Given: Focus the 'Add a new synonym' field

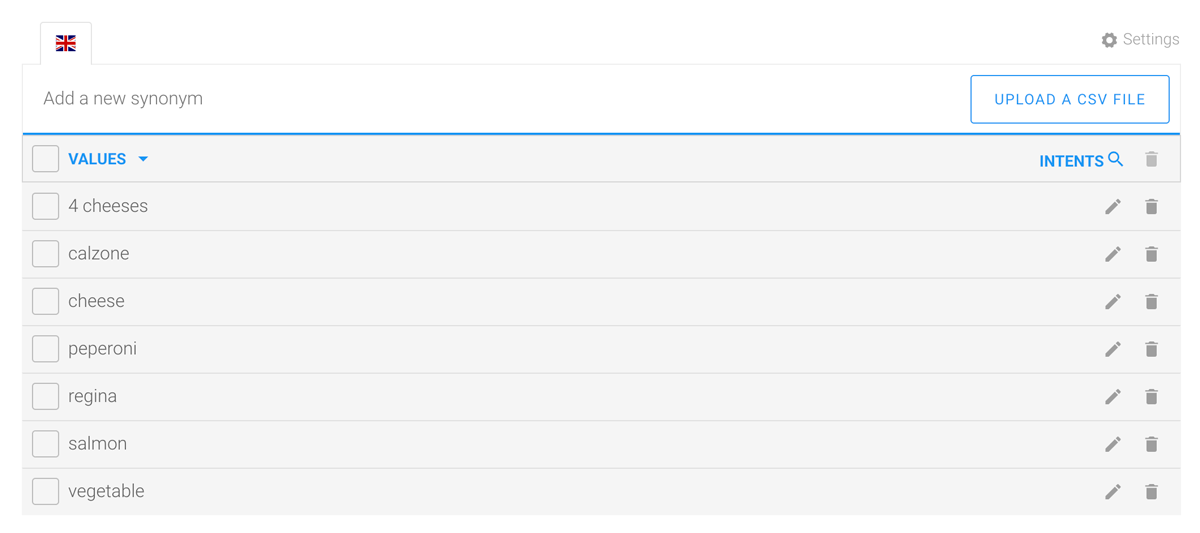Looking at the screenshot, I should pos(400,99).
